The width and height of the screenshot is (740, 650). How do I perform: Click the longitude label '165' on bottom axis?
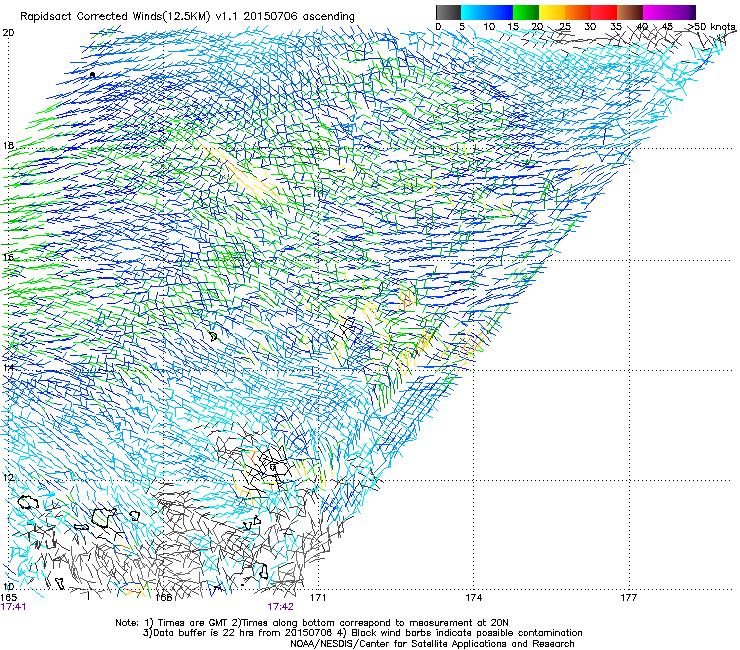(8, 598)
